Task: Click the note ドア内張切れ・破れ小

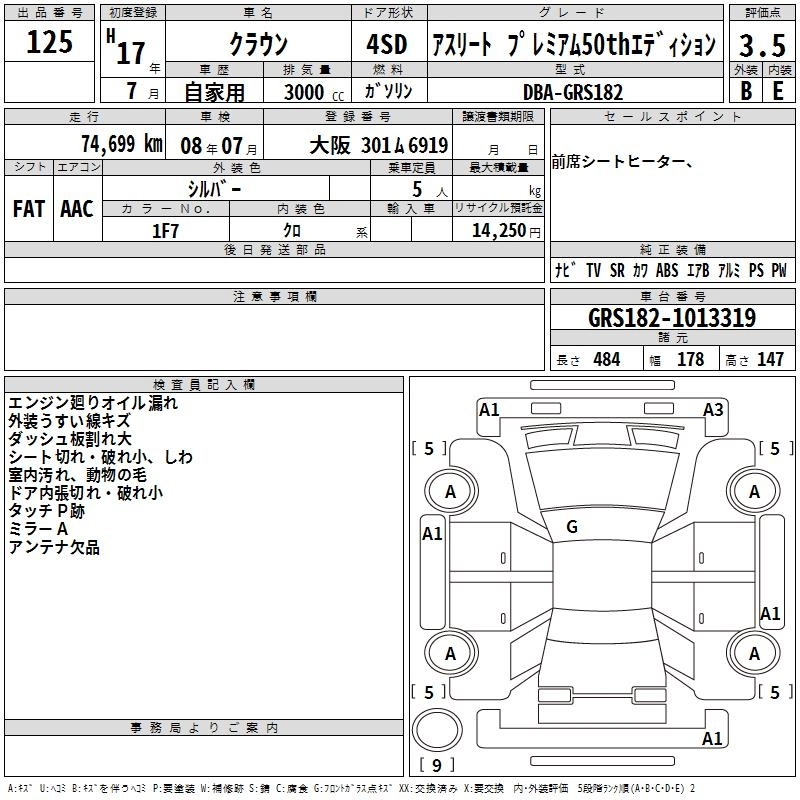Action: click(x=86, y=492)
